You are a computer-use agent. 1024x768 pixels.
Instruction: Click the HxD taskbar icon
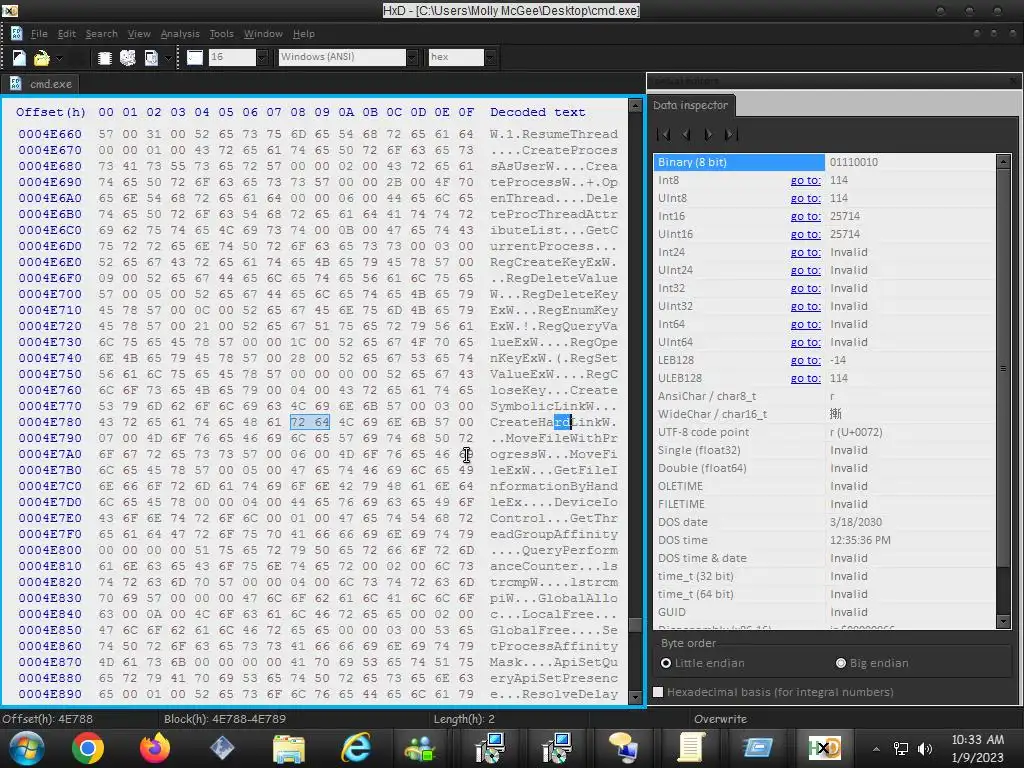point(825,748)
